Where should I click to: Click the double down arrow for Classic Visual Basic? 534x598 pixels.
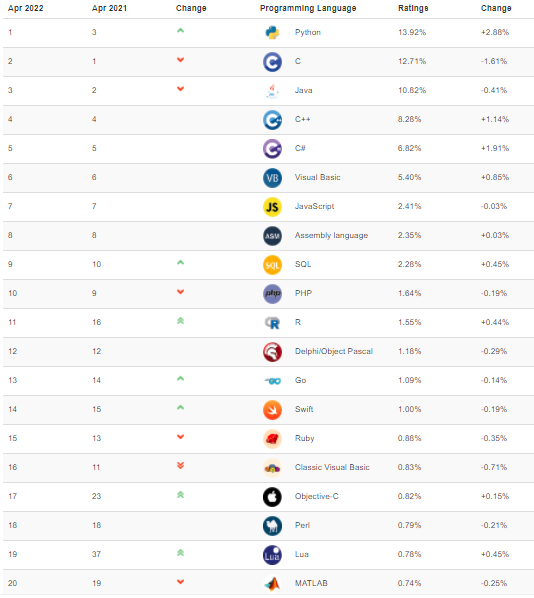click(x=180, y=465)
